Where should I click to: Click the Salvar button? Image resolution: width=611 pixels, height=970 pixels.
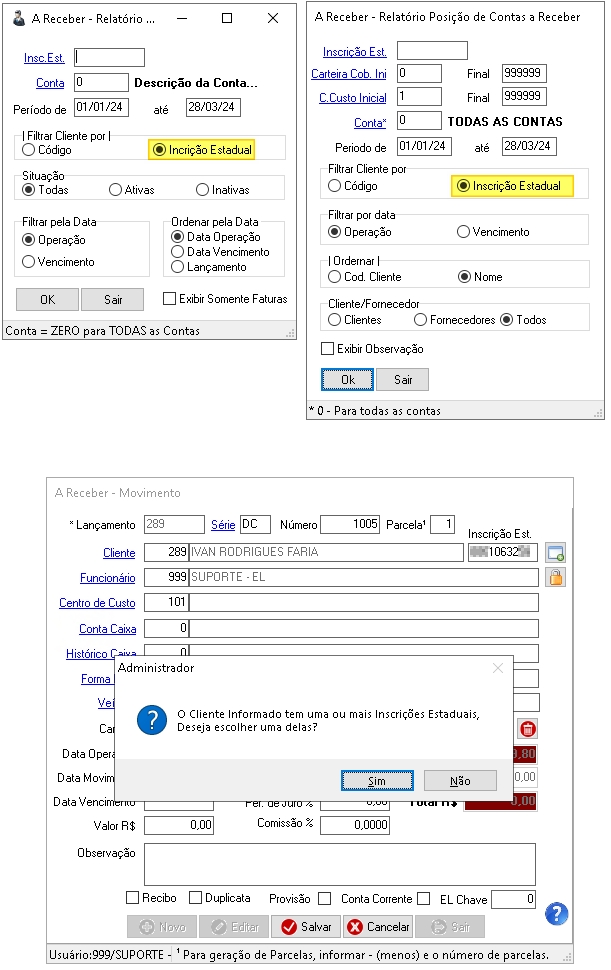tap(307, 927)
